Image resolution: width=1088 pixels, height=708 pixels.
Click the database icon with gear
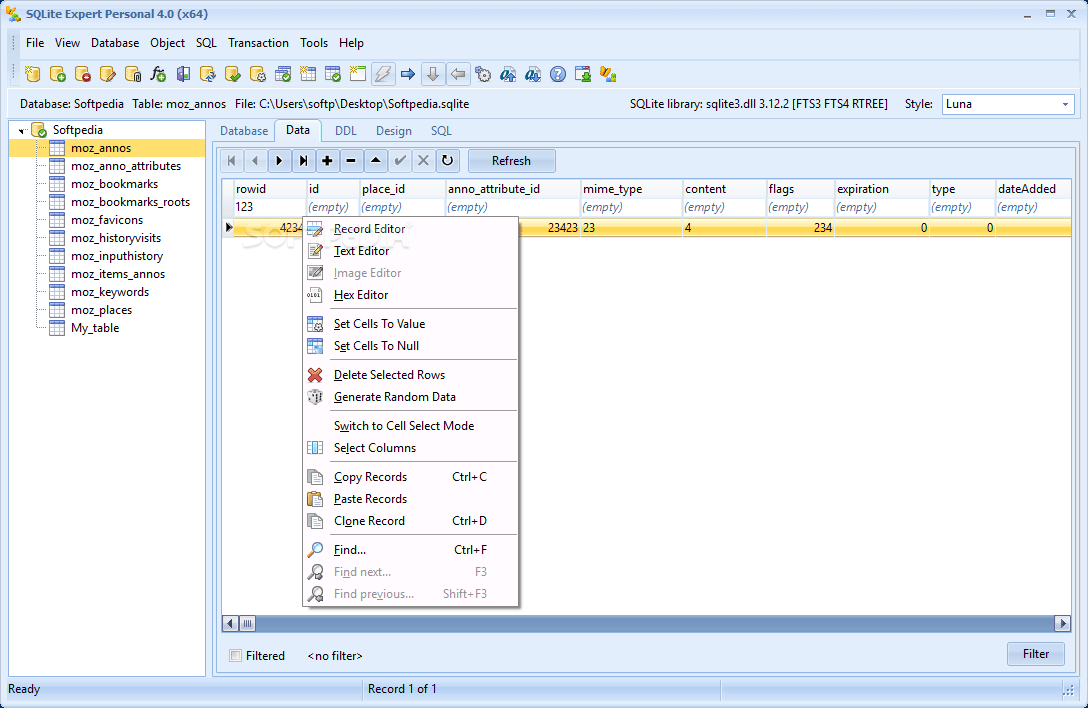tap(257, 74)
